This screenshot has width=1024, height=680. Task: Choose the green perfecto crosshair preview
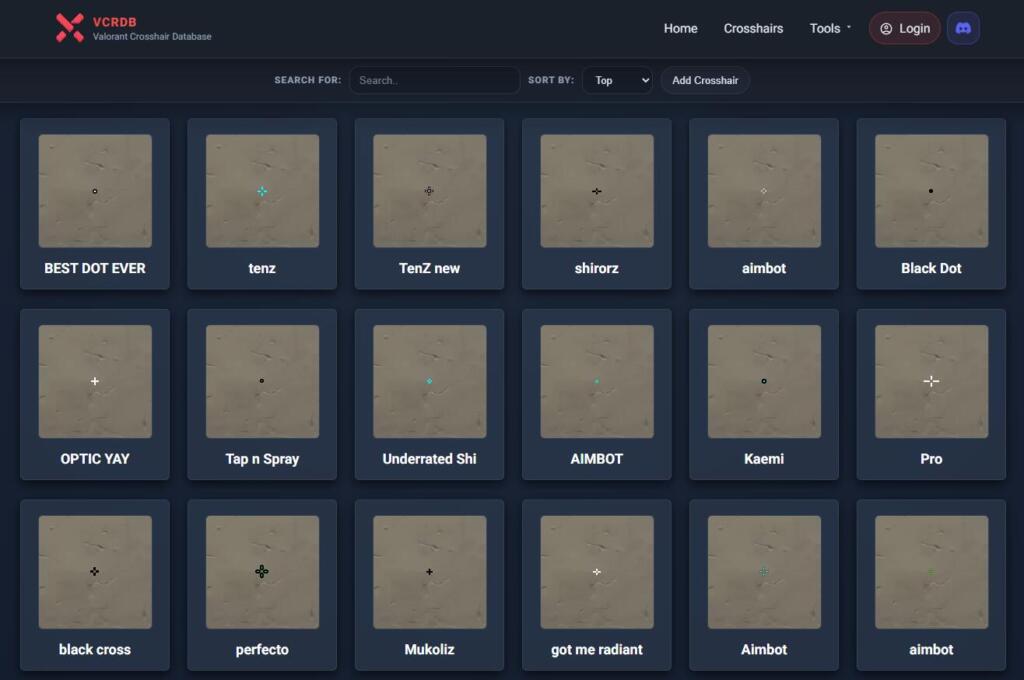262,572
